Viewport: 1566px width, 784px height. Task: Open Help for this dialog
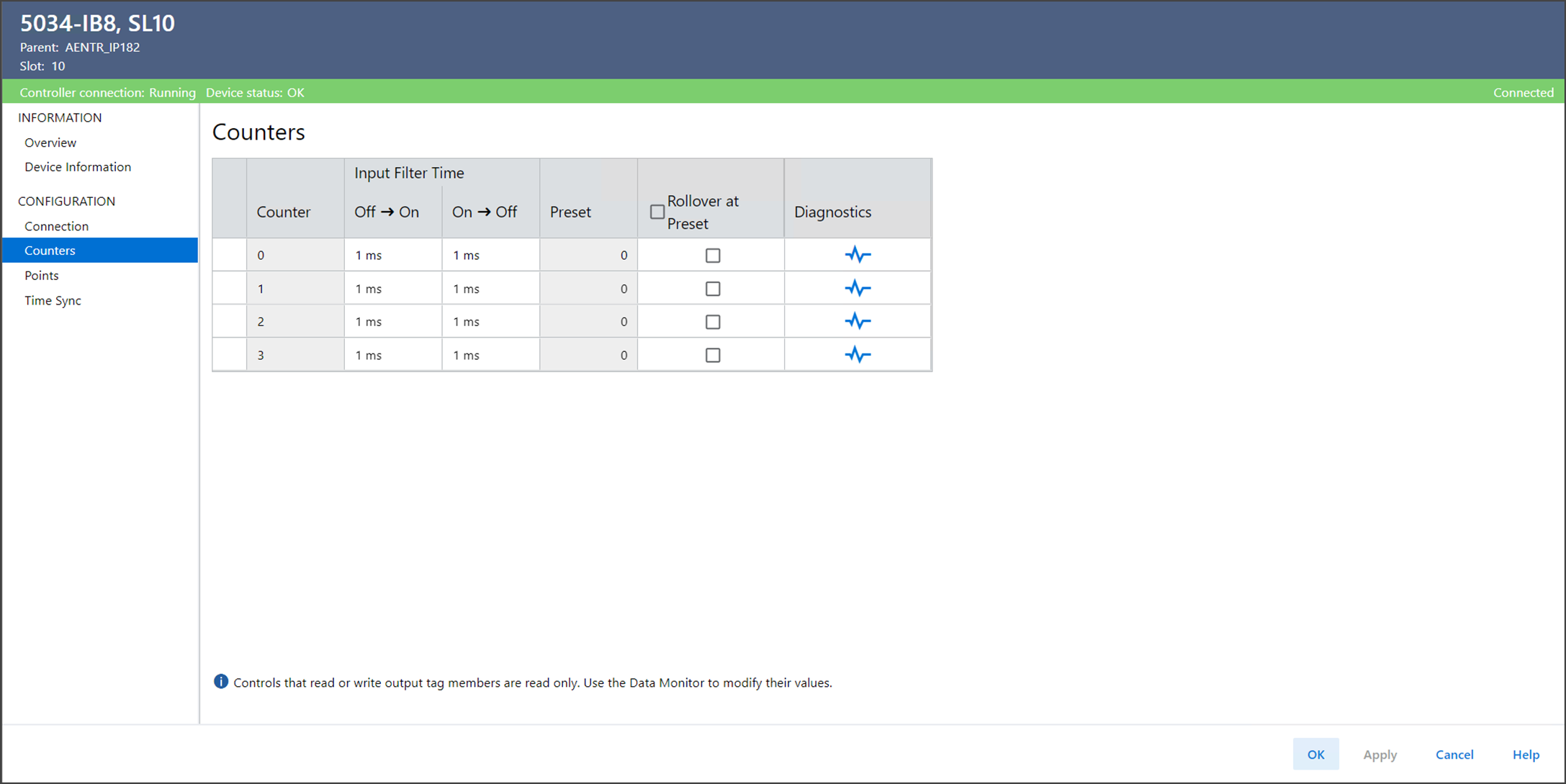point(1525,754)
